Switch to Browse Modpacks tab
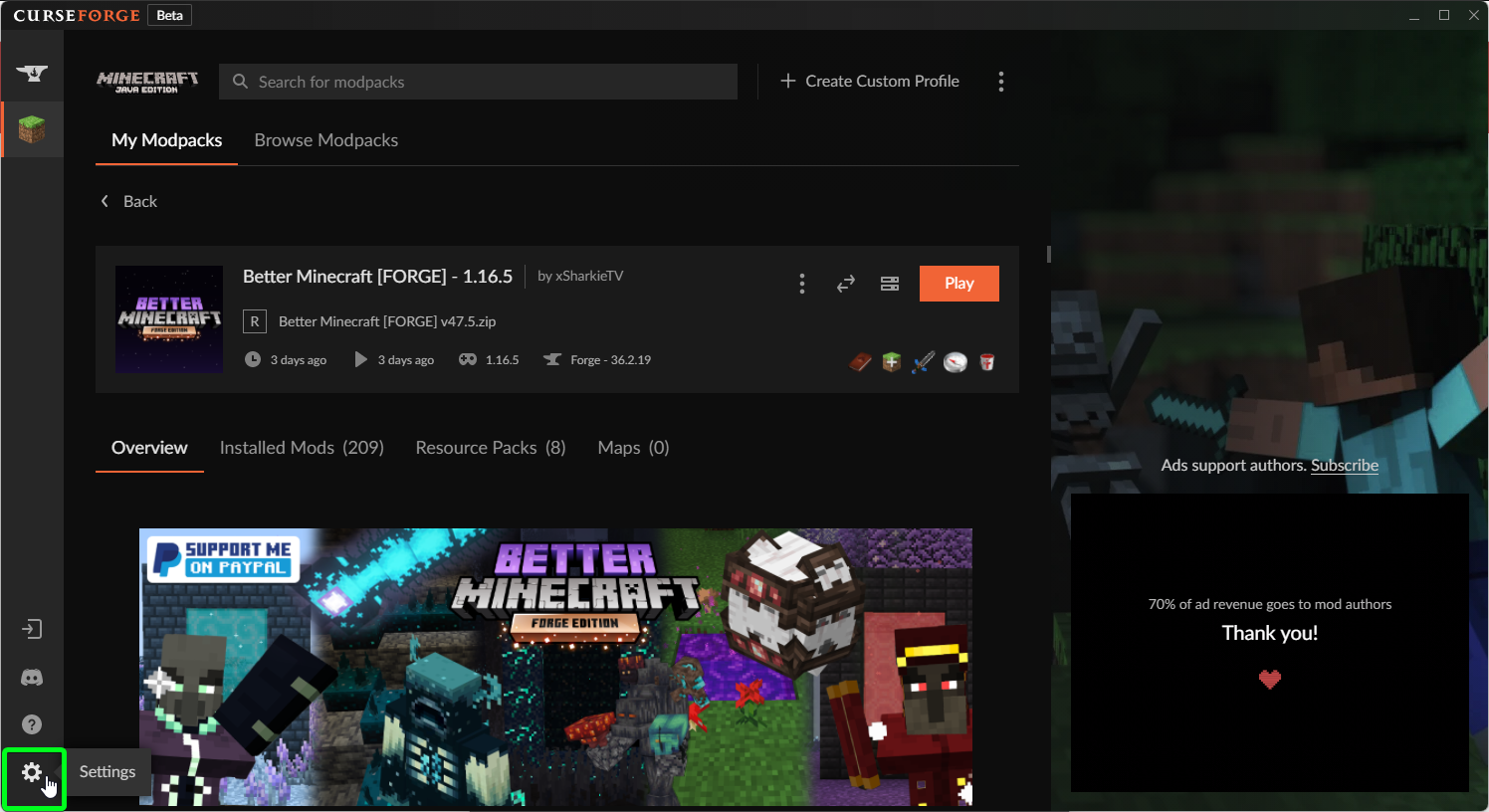Image resolution: width=1489 pixels, height=812 pixels. [326, 140]
